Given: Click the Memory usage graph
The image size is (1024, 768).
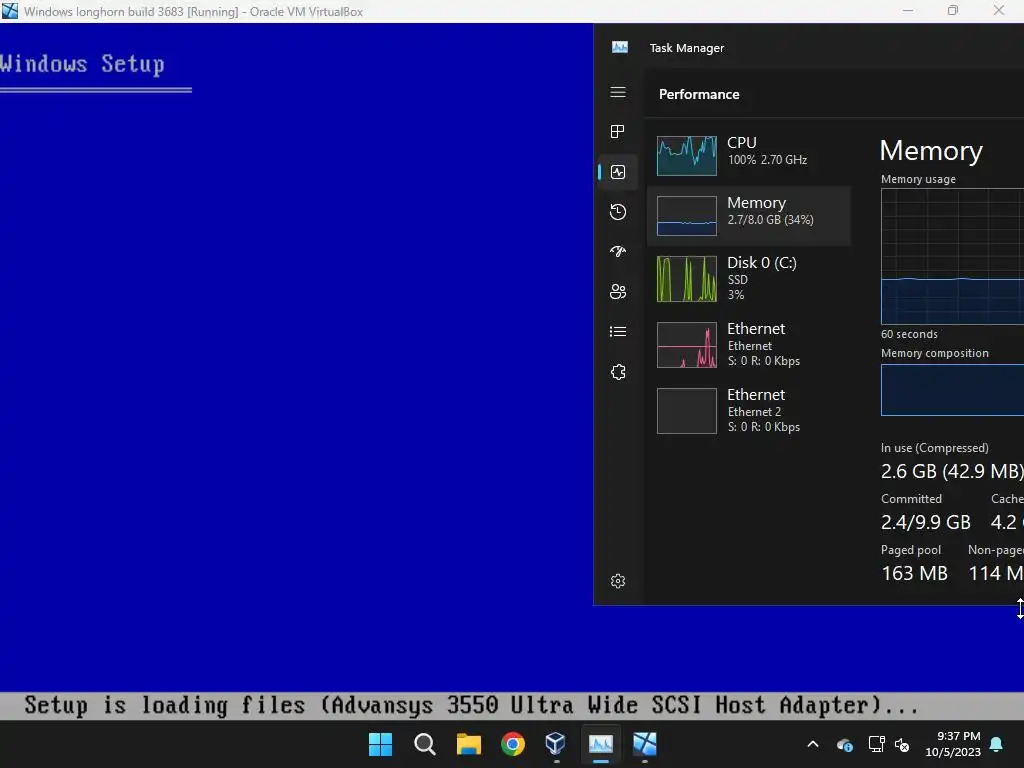Looking at the screenshot, I should pos(952,256).
